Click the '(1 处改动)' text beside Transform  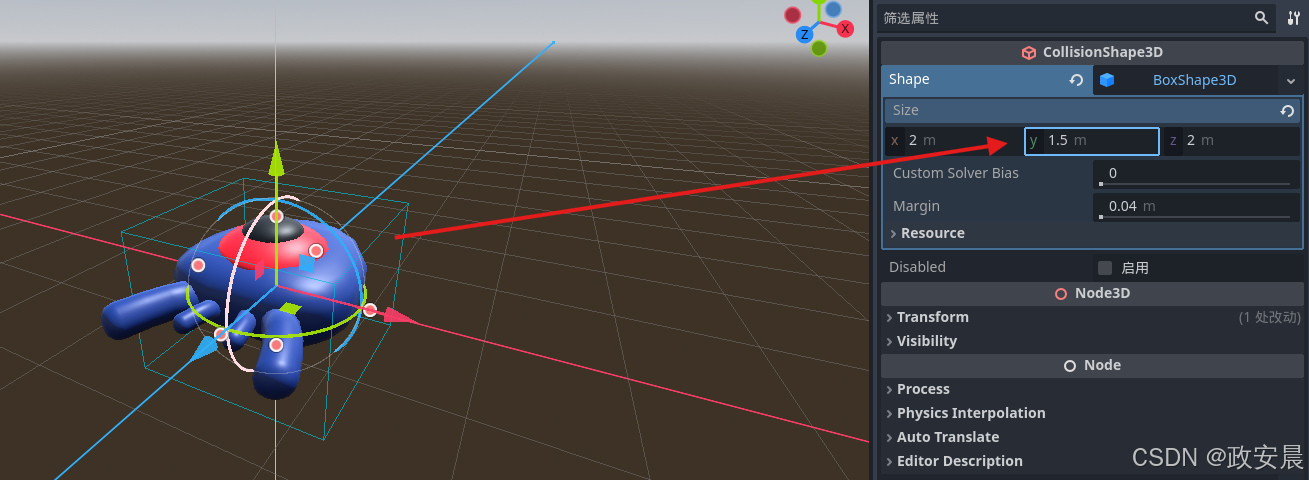[x=1269, y=317]
